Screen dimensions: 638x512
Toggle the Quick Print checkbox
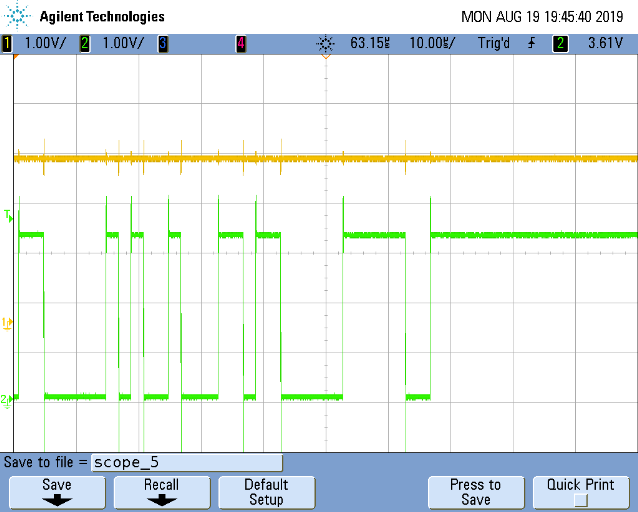[x=581, y=499]
